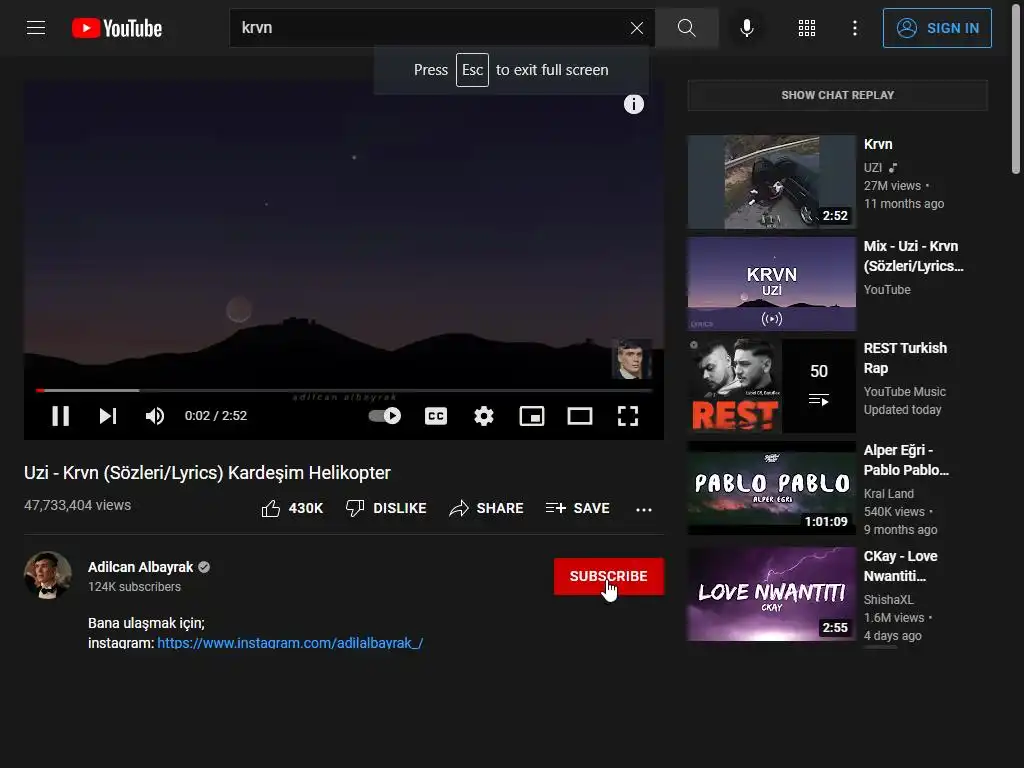Click the UZI artist name

pyautogui.click(x=872, y=168)
